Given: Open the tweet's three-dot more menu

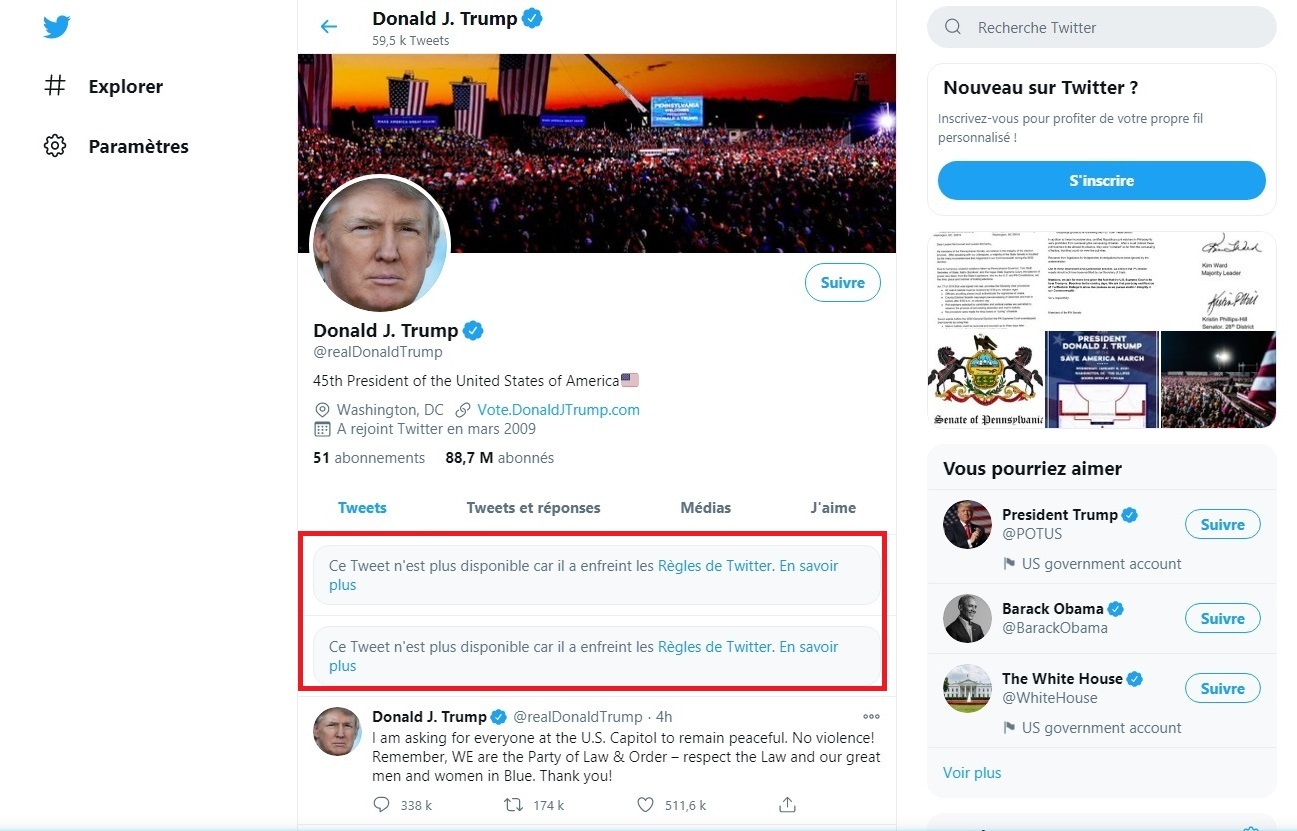Looking at the screenshot, I should pyautogui.click(x=871, y=716).
